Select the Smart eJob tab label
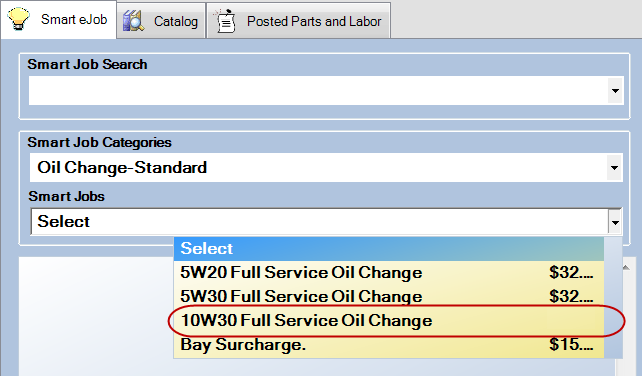The image size is (642, 376). (x=74, y=19)
